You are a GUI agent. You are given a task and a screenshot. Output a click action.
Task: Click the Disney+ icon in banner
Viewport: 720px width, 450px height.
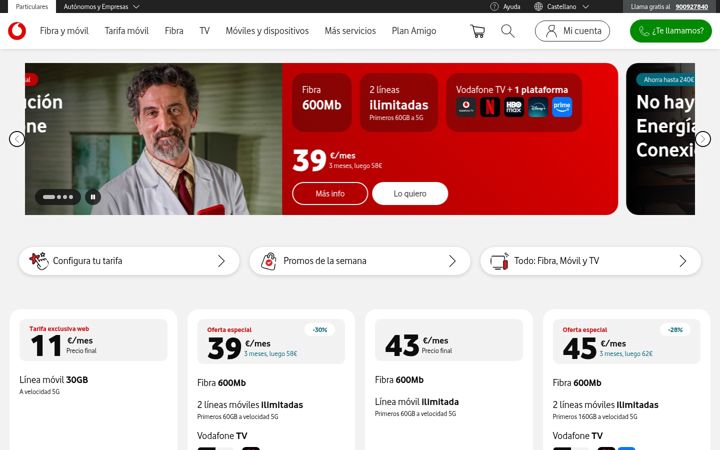coord(538,107)
